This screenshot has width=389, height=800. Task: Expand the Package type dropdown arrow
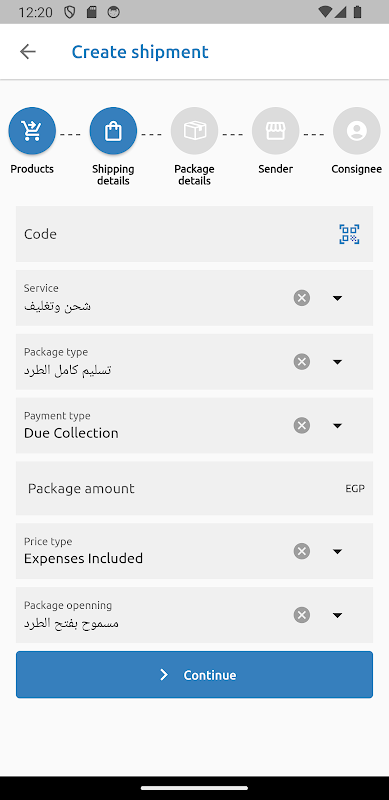(x=337, y=362)
